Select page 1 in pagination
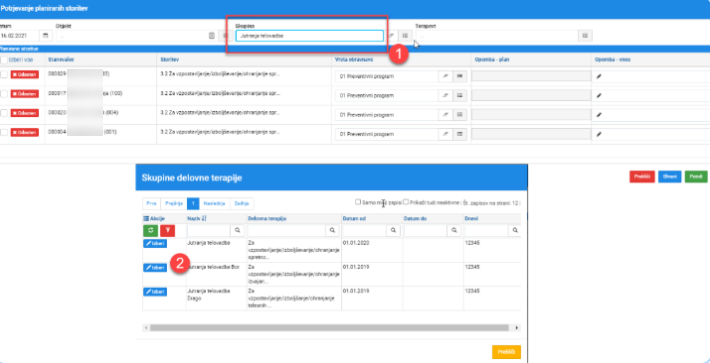The height and width of the screenshot is (363, 710). [193, 204]
